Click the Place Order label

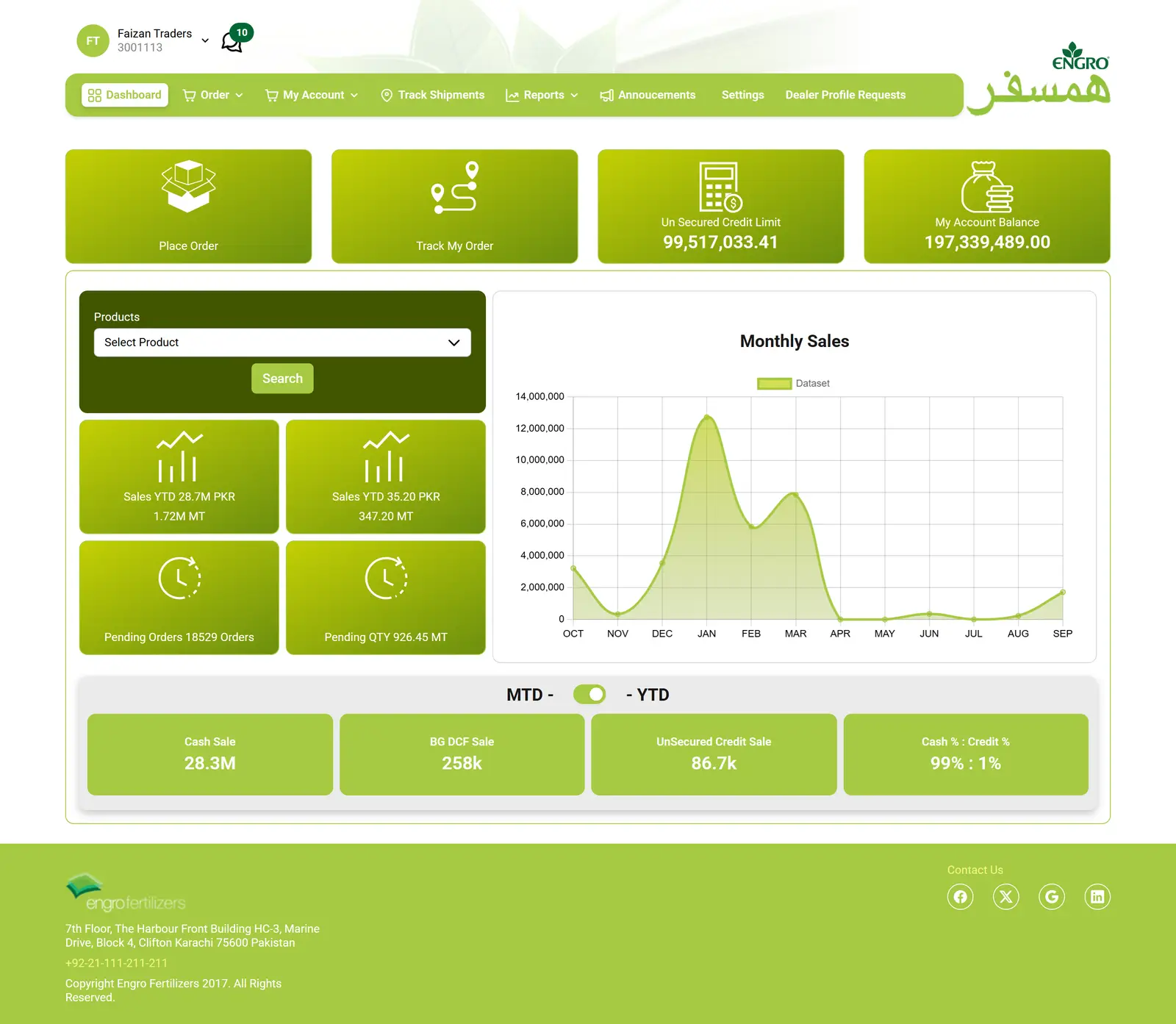coord(189,246)
